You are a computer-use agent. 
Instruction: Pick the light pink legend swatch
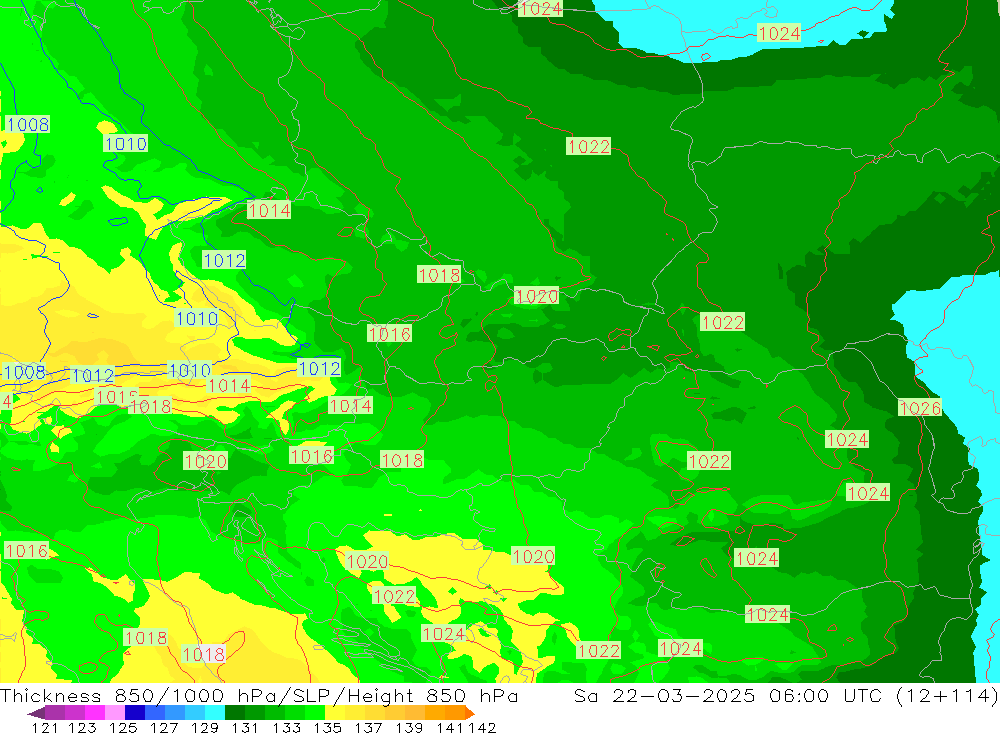(x=115, y=713)
